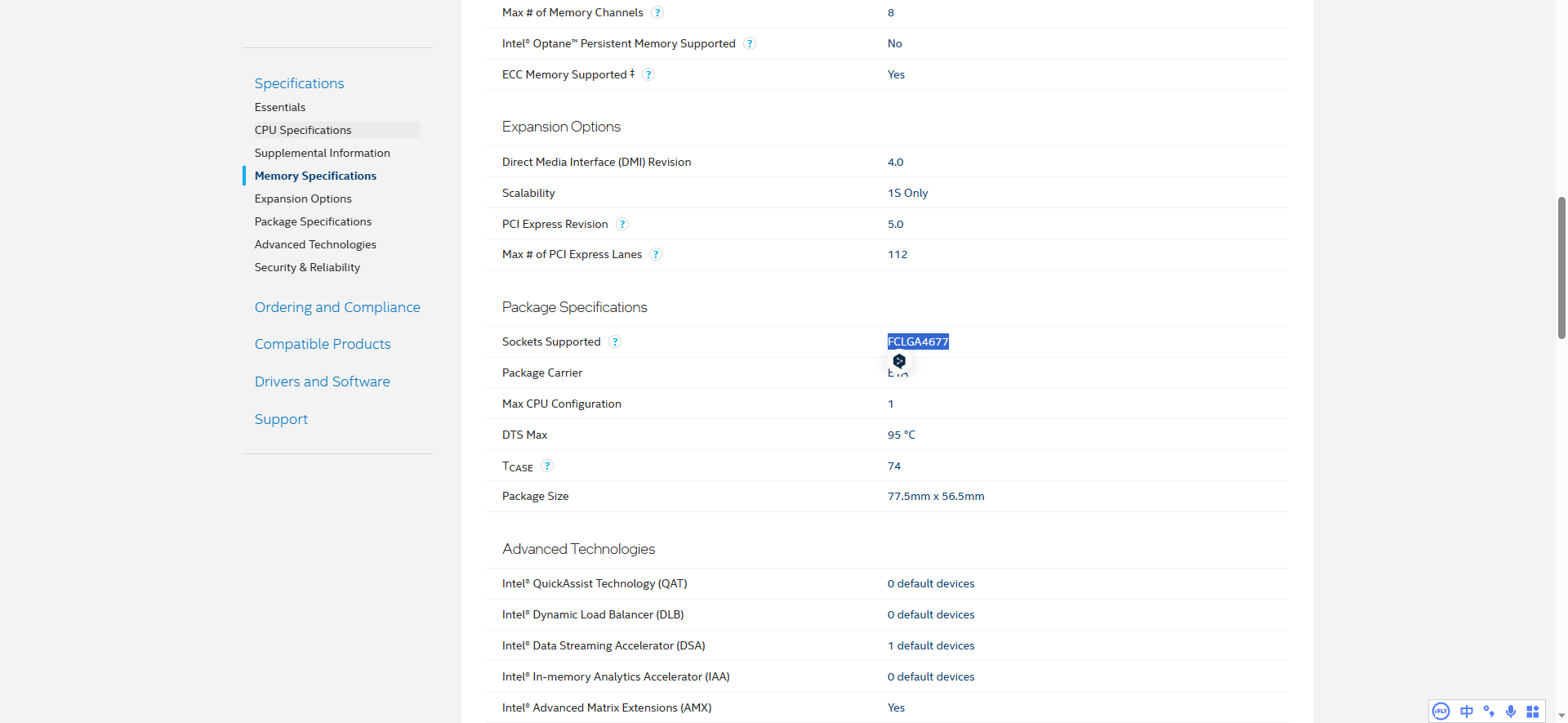The width and height of the screenshot is (1568, 723).
Task: Toggle the Chinese/English input mode
Action: pyautogui.click(x=1467, y=712)
